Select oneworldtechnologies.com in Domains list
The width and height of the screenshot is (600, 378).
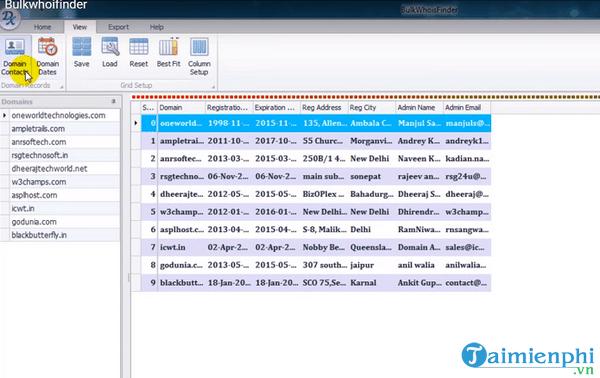coord(64,115)
